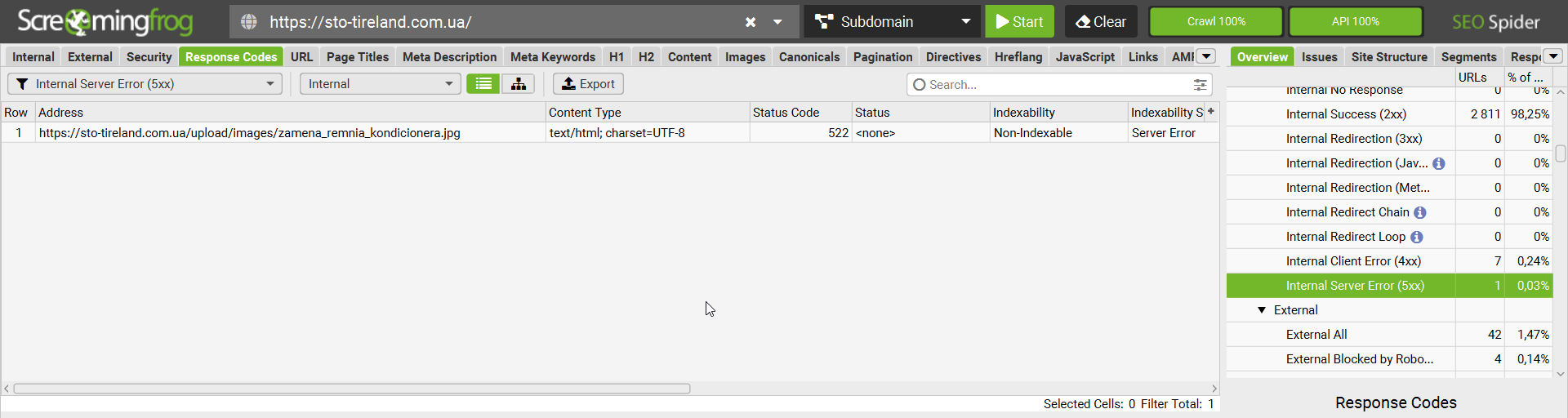Open the URL tab
The width and height of the screenshot is (1568, 418).
(x=301, y=57)
